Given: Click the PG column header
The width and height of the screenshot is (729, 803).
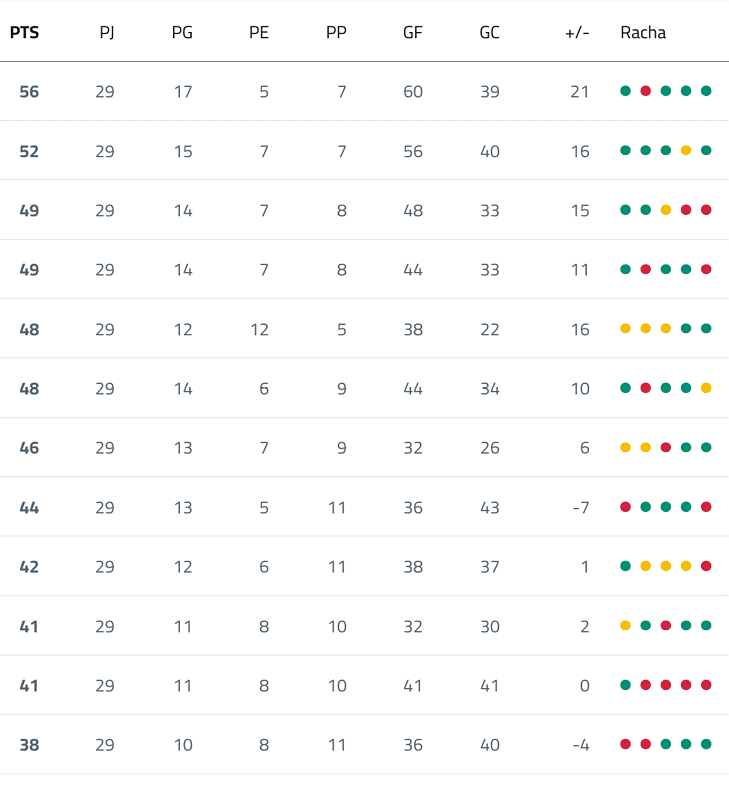Looking at the screenshot, I should 182,32.
